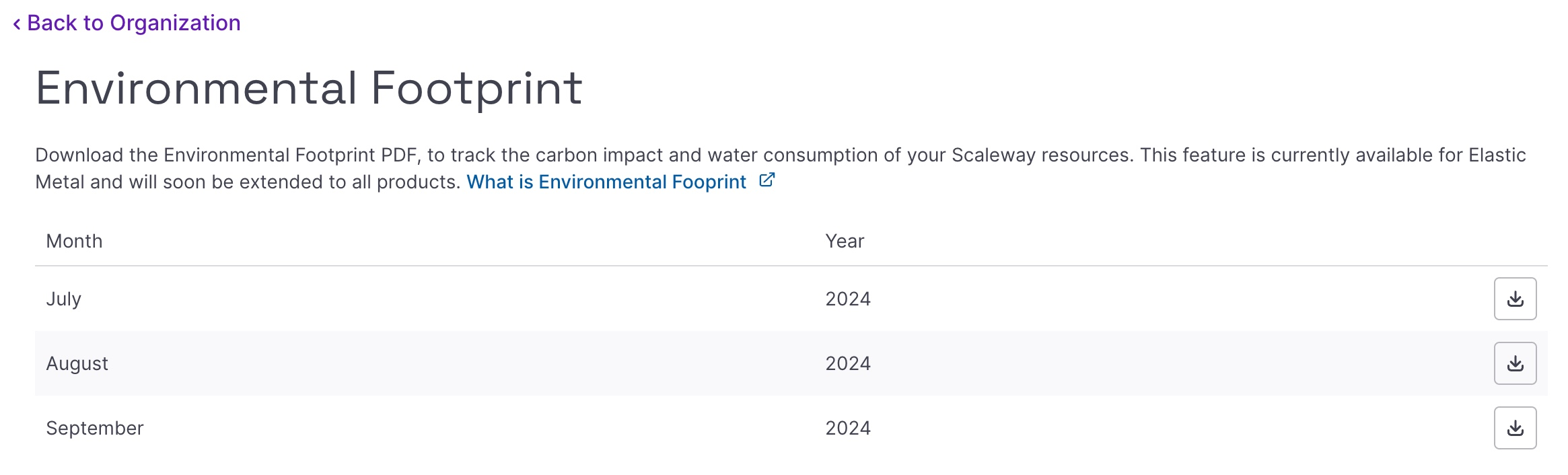Click the Month column header
The image size is (1568, 475).
pyautogui.click(x=74, y=241)
